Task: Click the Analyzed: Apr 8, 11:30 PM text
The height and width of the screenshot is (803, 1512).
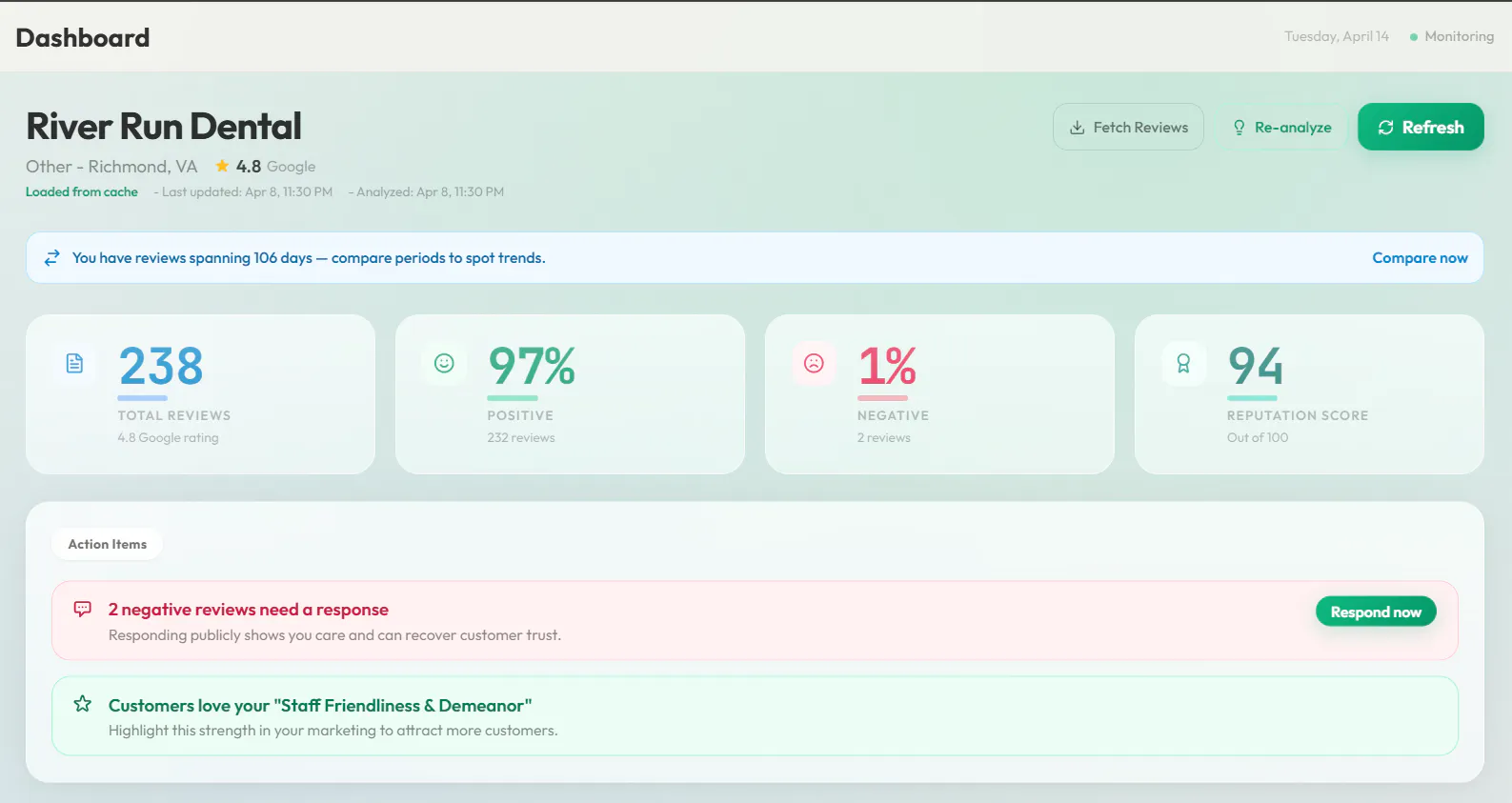Action: [430, 191]
